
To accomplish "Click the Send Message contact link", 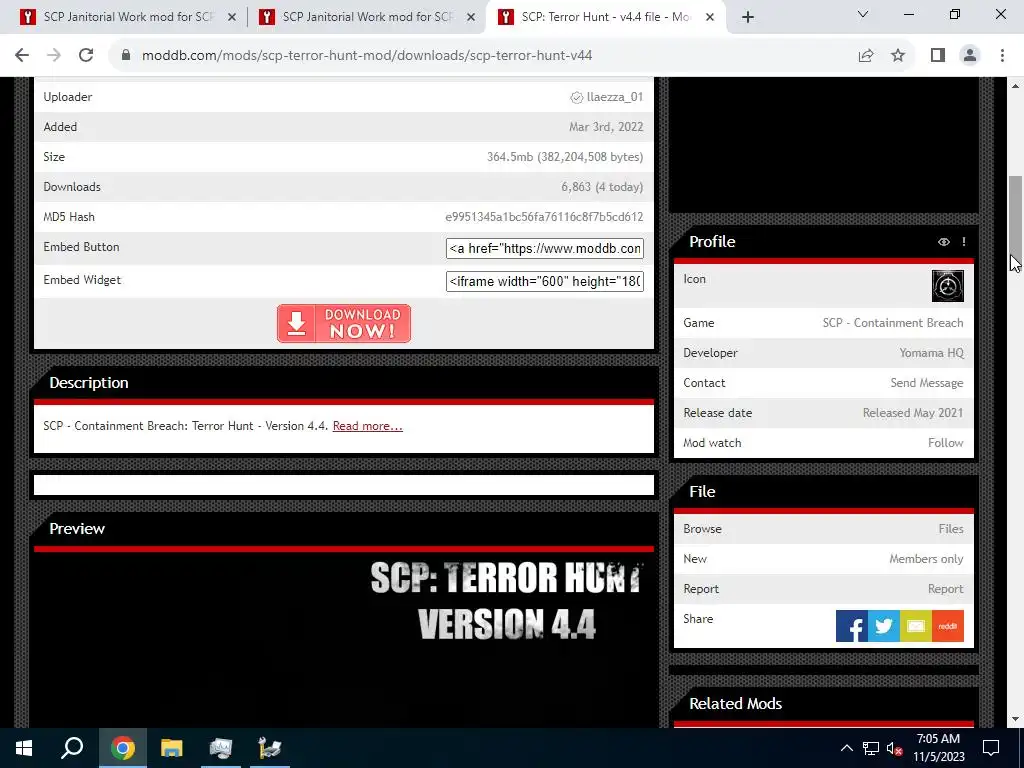I will click(927, 383).
